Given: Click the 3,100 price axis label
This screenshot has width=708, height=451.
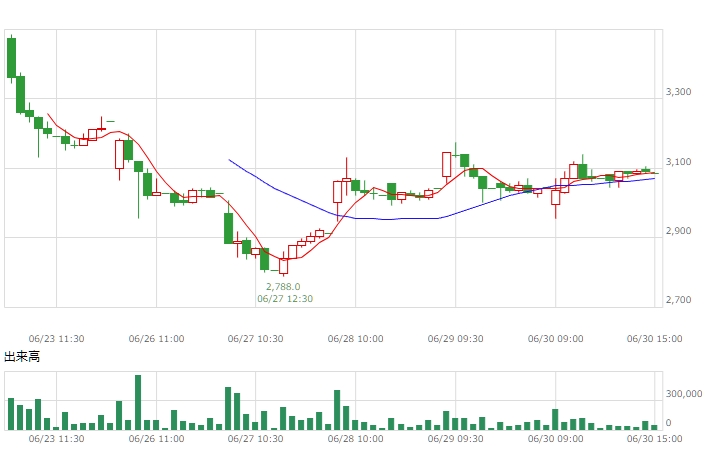Looking at the screenshot, I should tap(679, 162).
